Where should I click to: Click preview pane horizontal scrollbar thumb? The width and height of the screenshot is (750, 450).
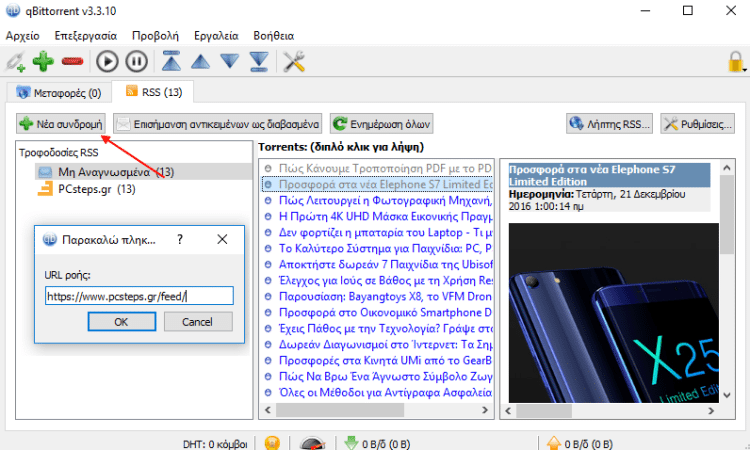tap(544, 411)
